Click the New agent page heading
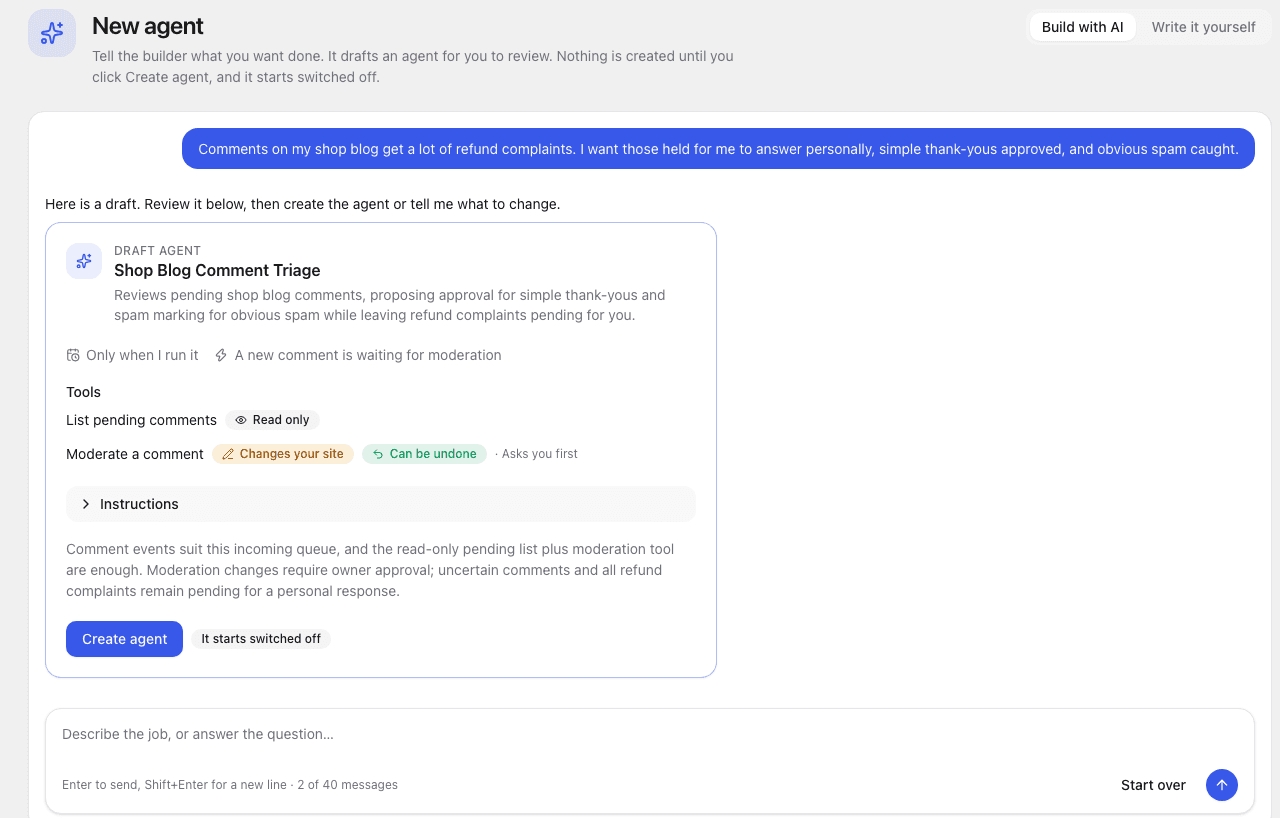Viewport: 1280px width, 818px height. [x=148, y=26]
